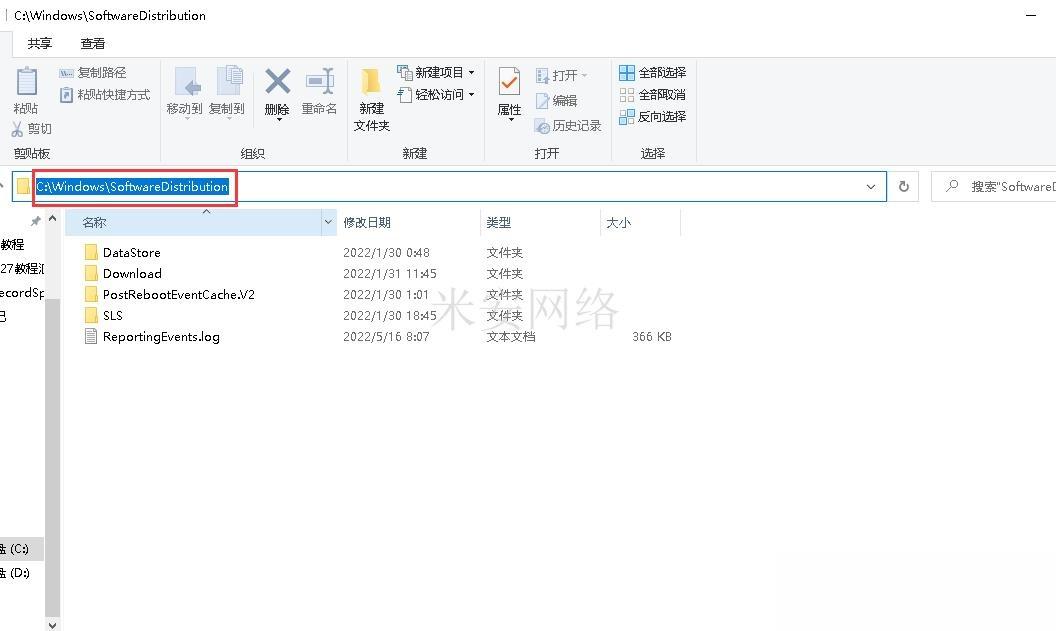Switch to the Share ribbon tab
The width and height of the screenshot is (1056, 631).
pos(40,44)
